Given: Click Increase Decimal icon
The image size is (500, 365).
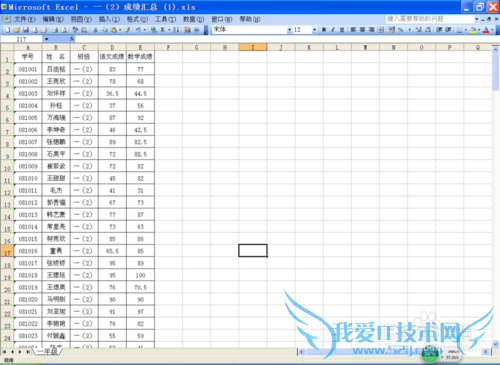Looking at the screenshot, I should point(419,30).
